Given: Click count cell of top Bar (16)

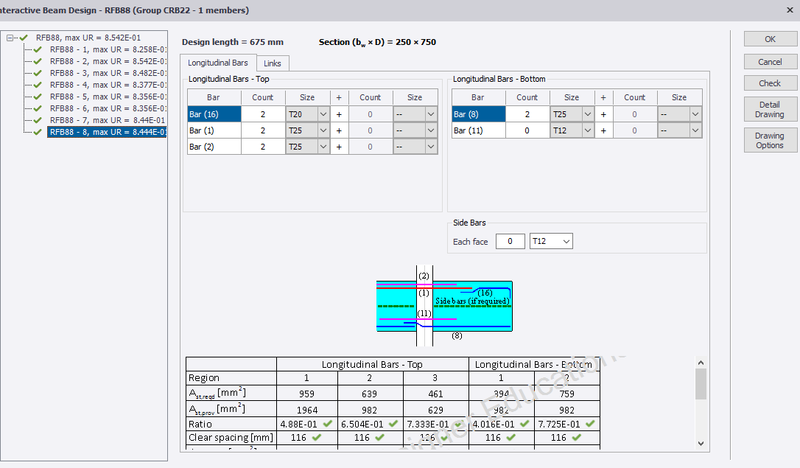Looking at the screenshot, I should 263,114.
